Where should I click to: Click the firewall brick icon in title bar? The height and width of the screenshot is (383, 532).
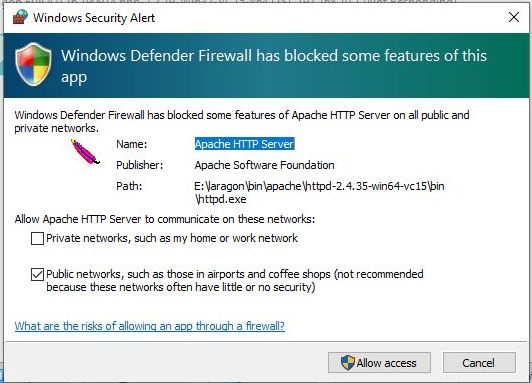click(x=20, y=17)
